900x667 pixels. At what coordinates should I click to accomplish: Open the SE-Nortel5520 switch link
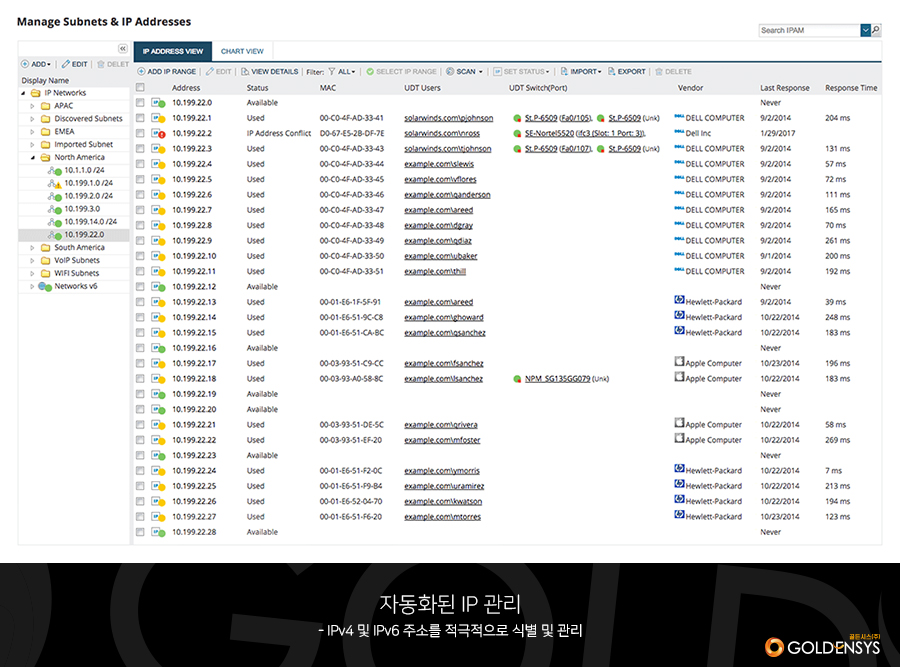point(549,134)
